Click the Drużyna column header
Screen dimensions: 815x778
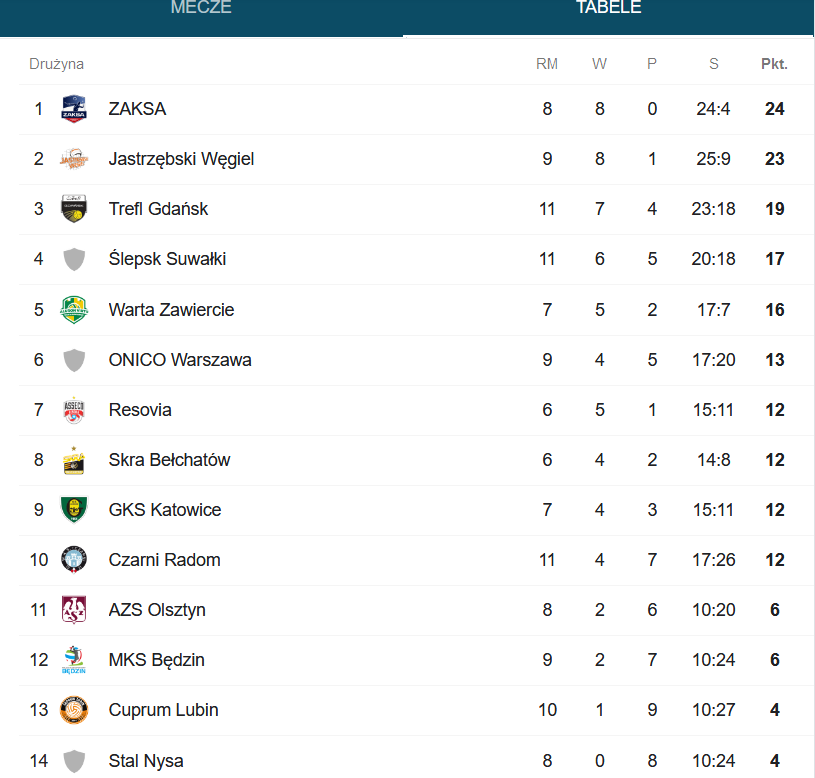point(56,64)
